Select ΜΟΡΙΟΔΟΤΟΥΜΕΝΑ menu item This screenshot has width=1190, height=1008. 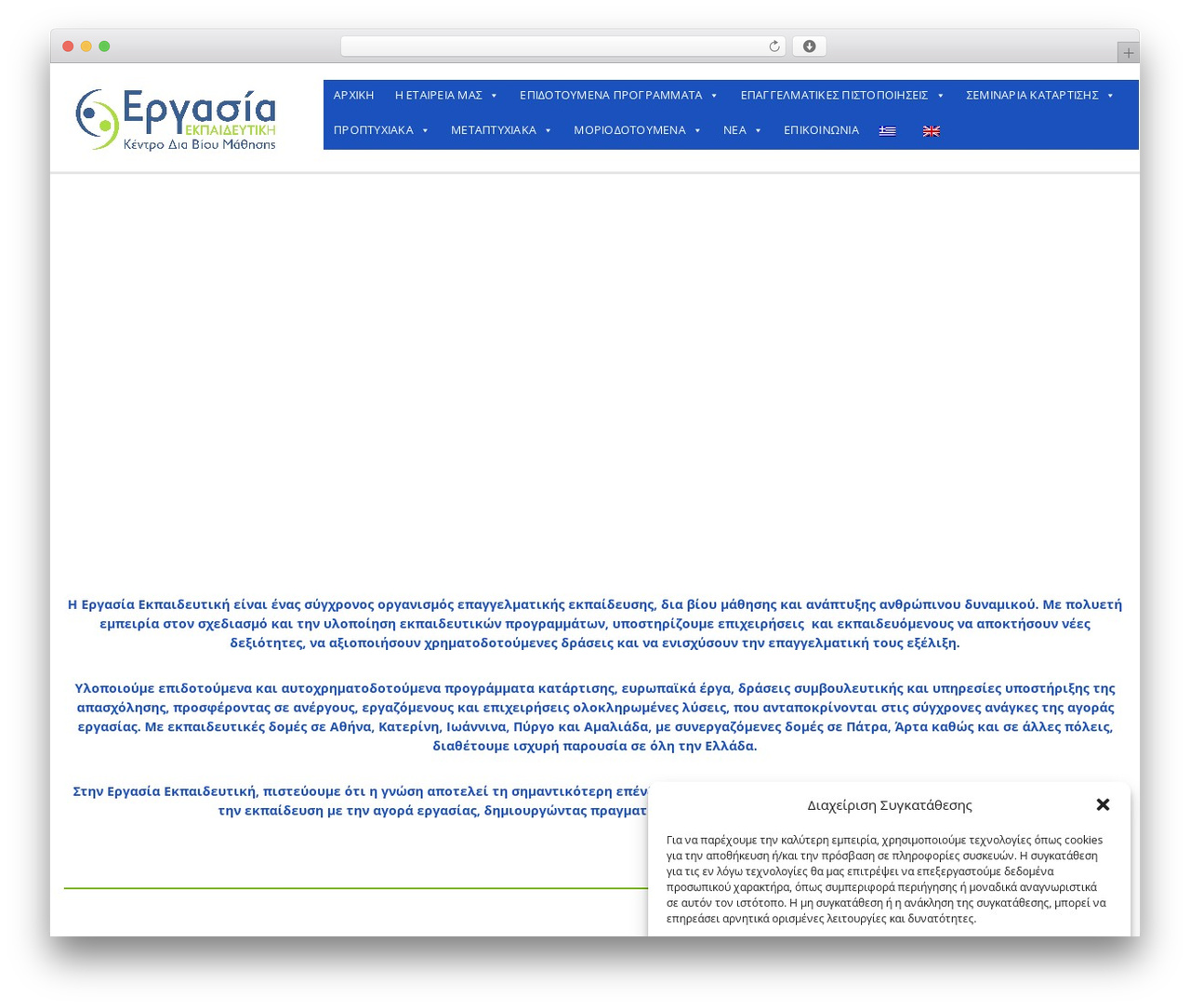pos(629,130)
